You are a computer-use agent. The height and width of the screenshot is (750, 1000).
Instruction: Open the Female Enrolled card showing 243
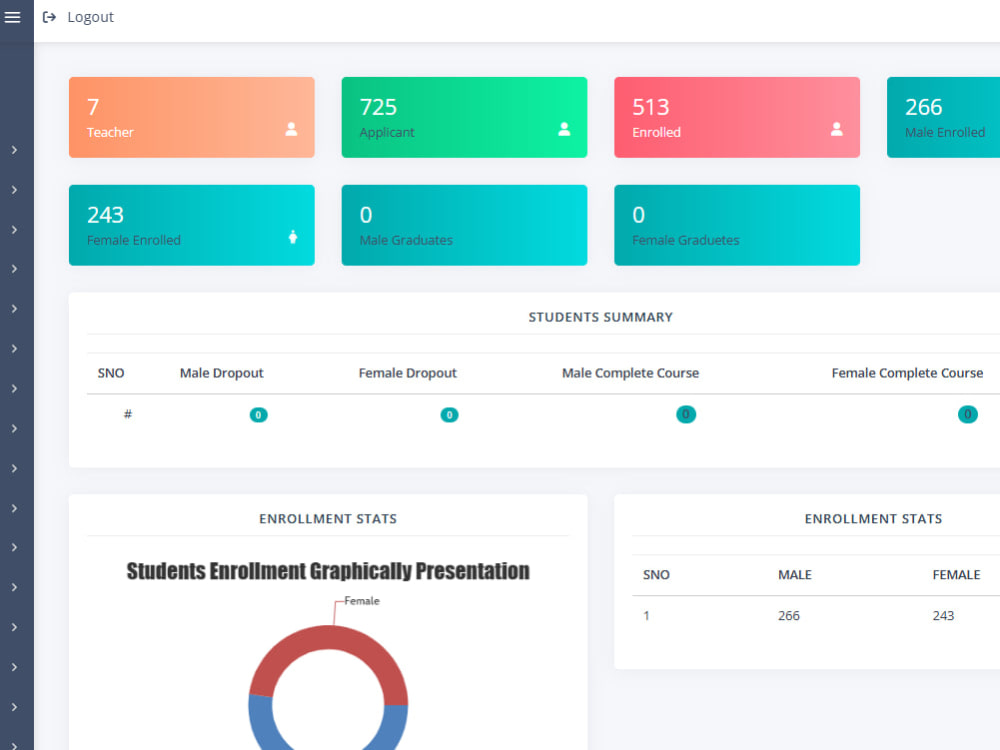click(191, 225)
